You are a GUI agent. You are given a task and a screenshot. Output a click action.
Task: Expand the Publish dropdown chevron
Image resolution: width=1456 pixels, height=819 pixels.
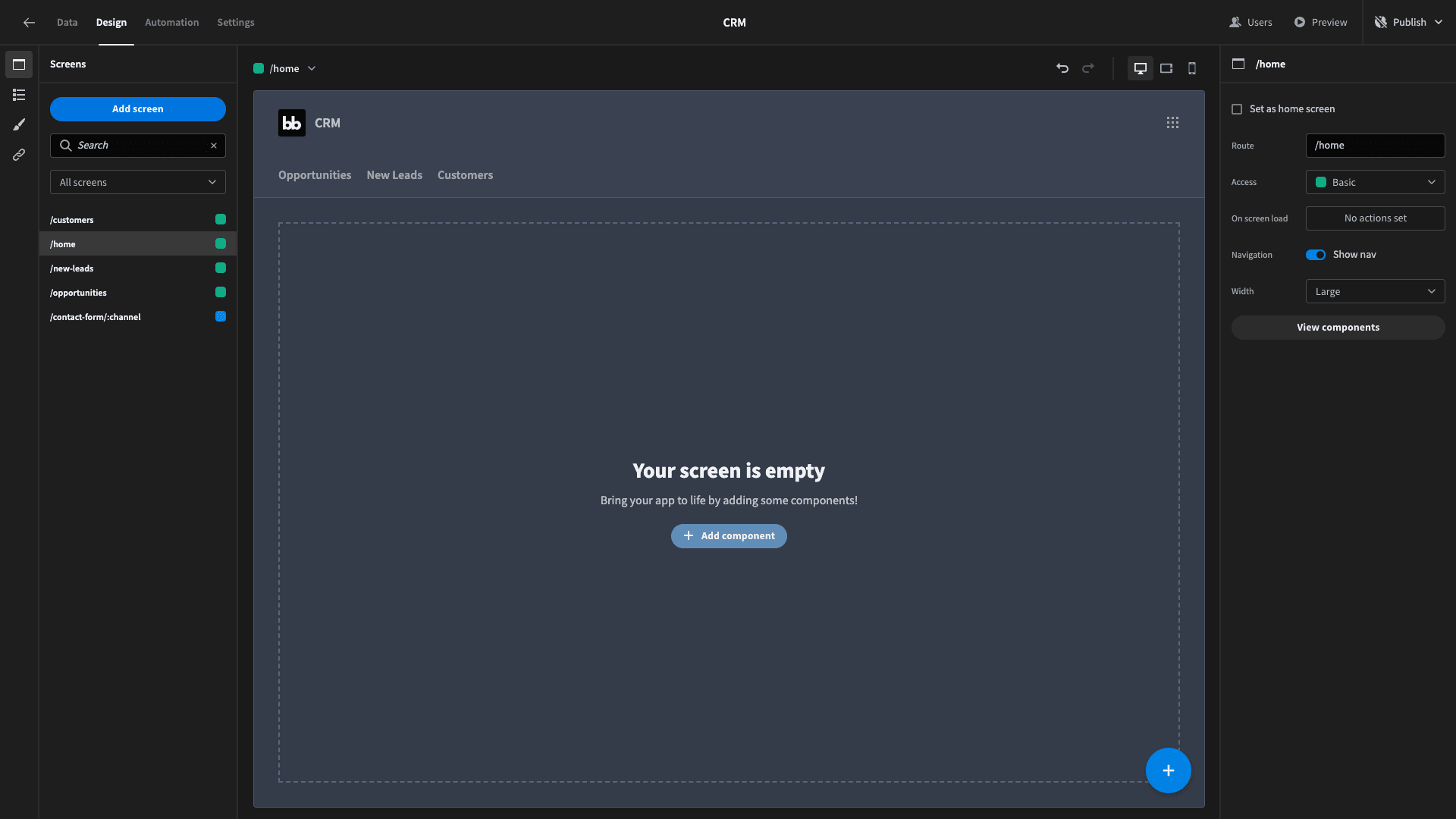pyautogui.click(x=1439, y=23)
